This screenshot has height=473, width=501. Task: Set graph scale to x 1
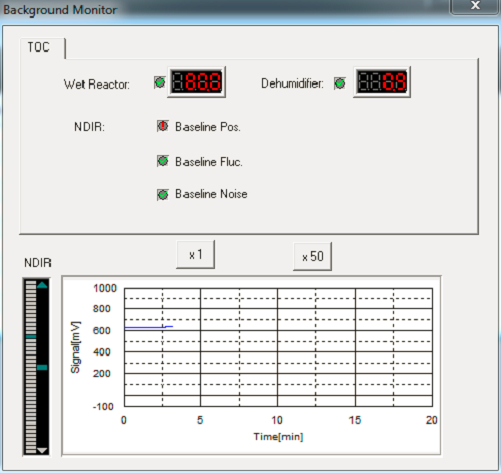pyautogui.click(x=195, y=255)
